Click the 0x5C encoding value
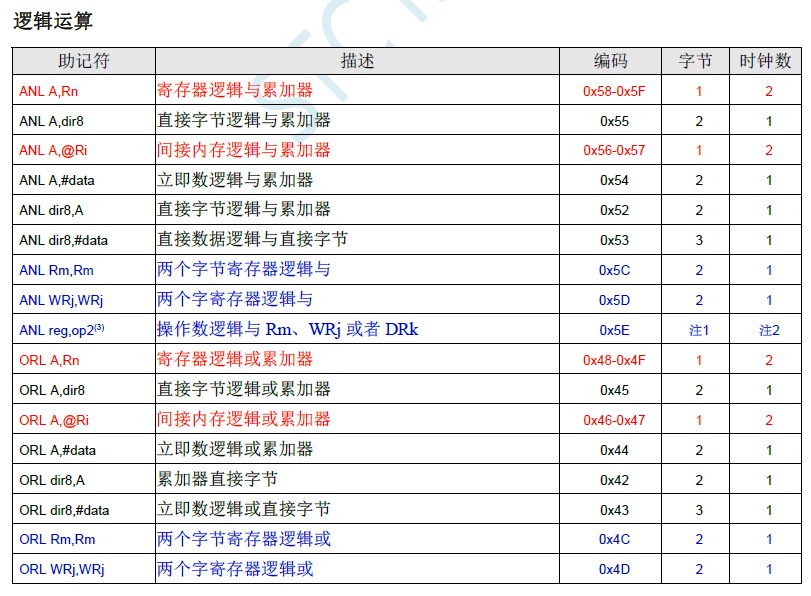 point(614,271)
